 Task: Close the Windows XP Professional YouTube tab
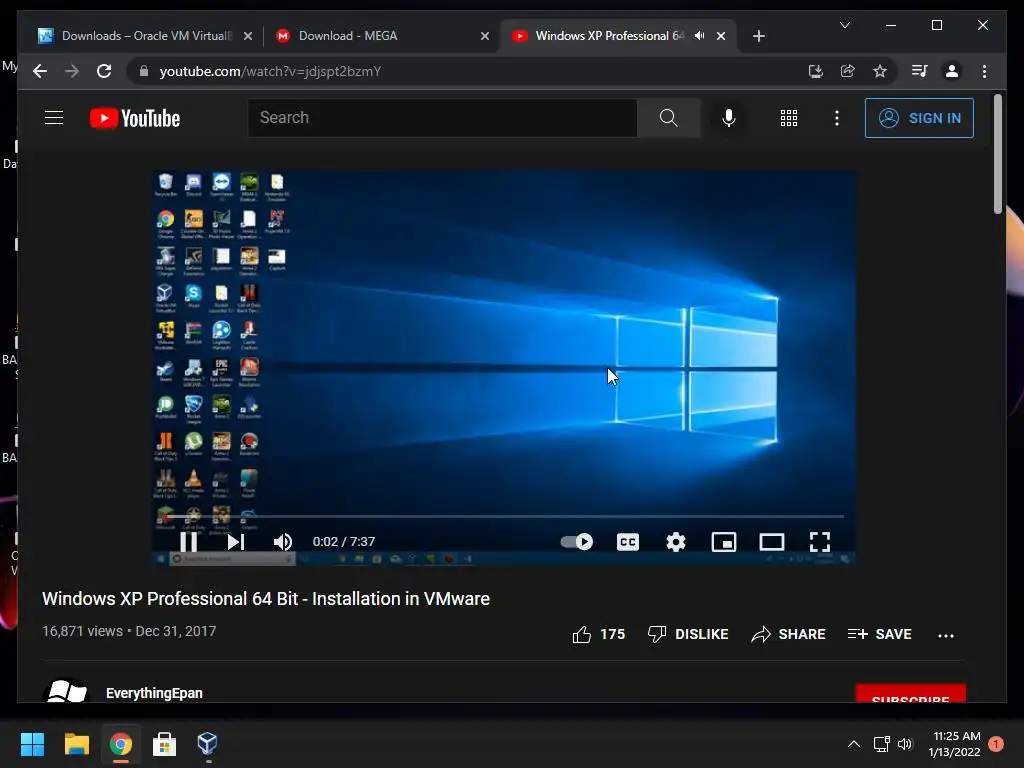721,36
